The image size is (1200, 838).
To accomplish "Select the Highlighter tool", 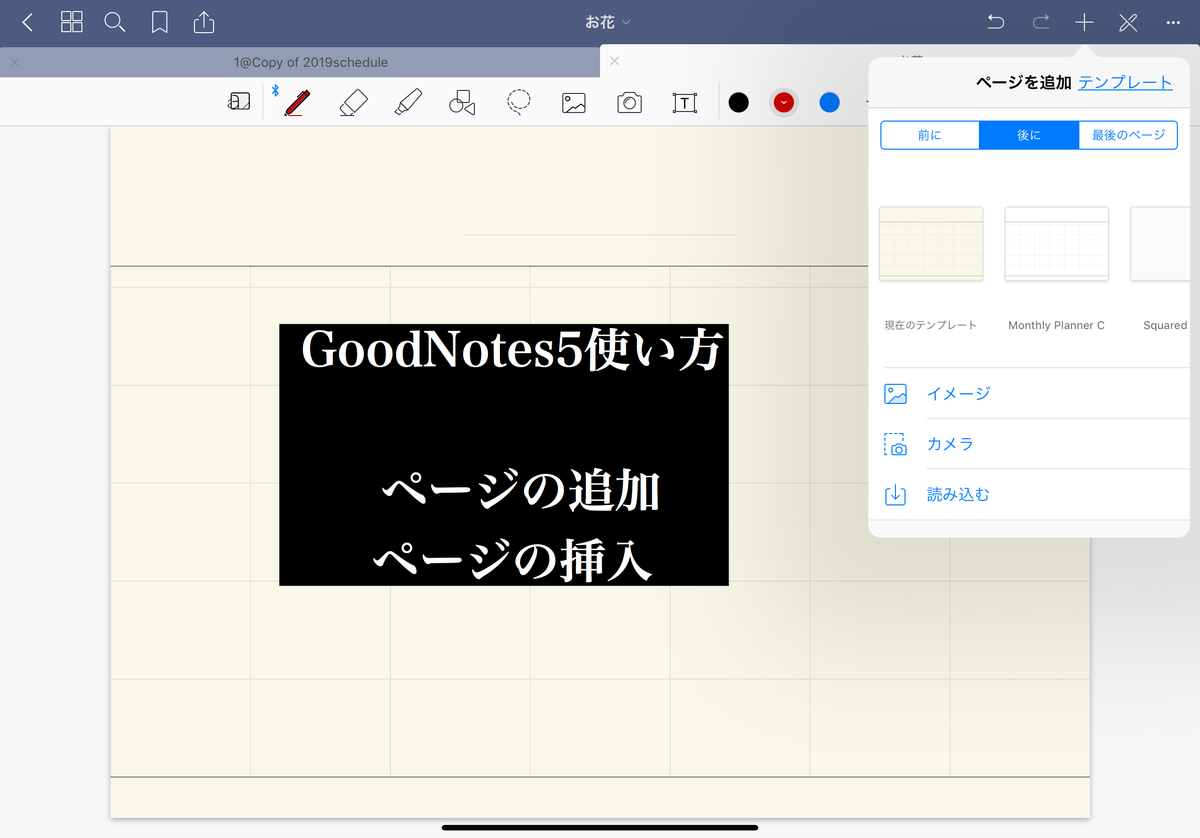I will 407,102.
